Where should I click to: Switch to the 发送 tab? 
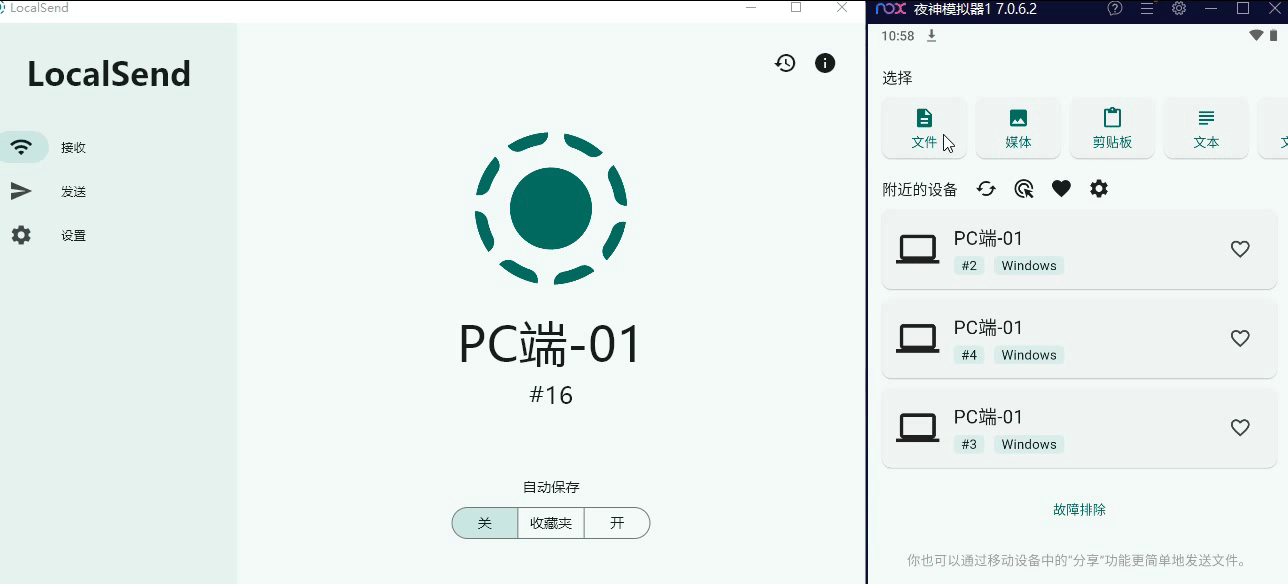coord(73,191)
